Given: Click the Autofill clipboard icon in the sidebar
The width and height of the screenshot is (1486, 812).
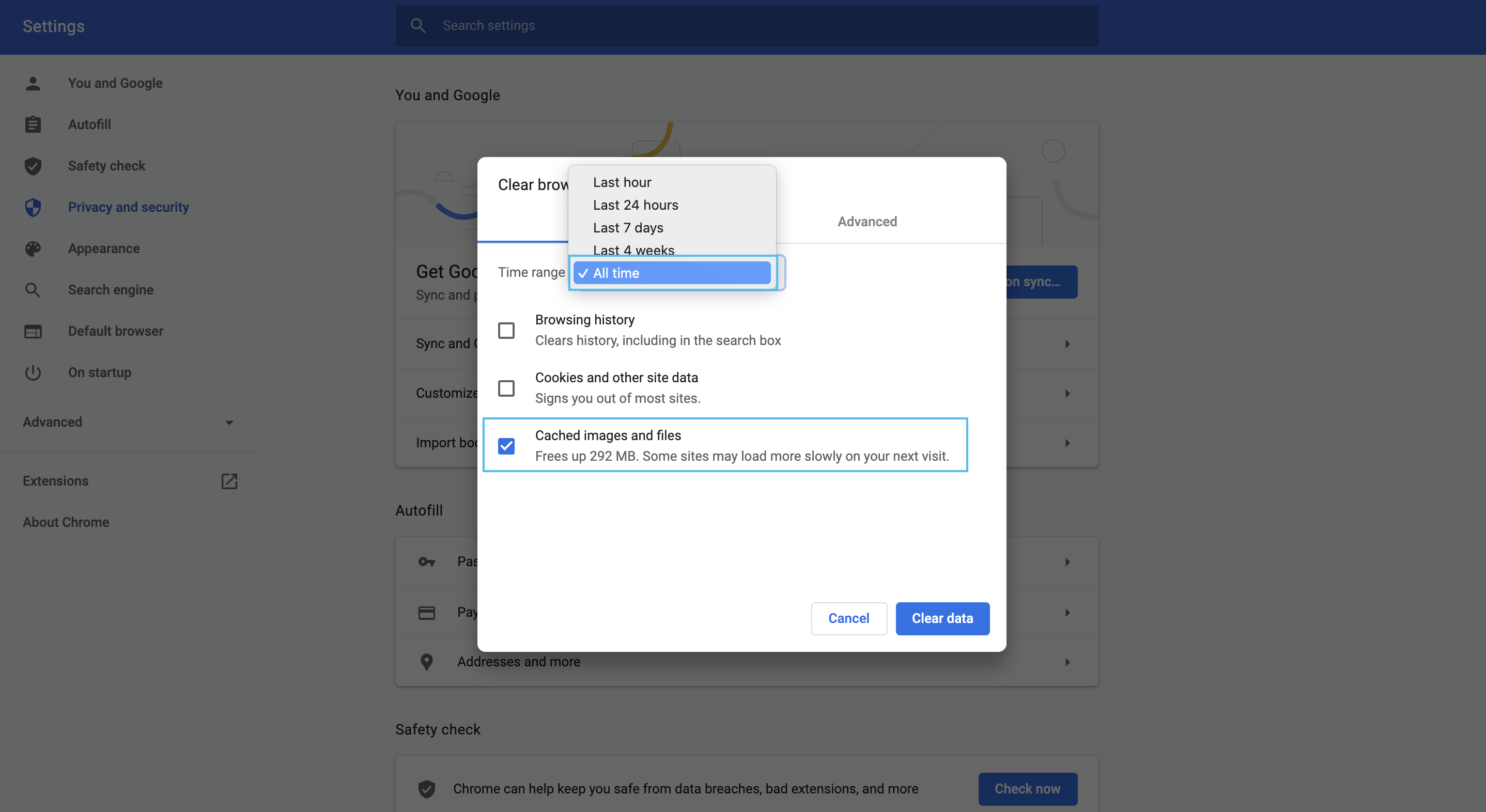Looking at the screenshot, I should [x=33, y=124].
